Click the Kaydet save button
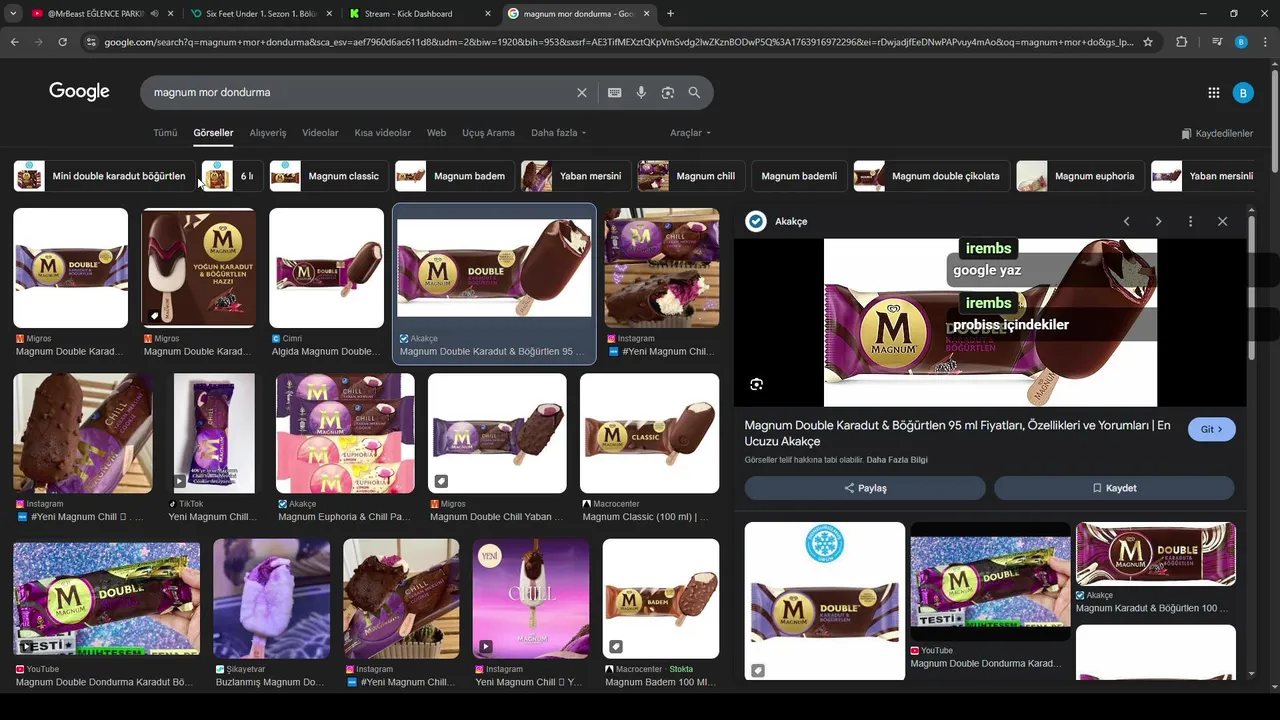Viewport: 1280px width, 720px height. point(1114,488)
